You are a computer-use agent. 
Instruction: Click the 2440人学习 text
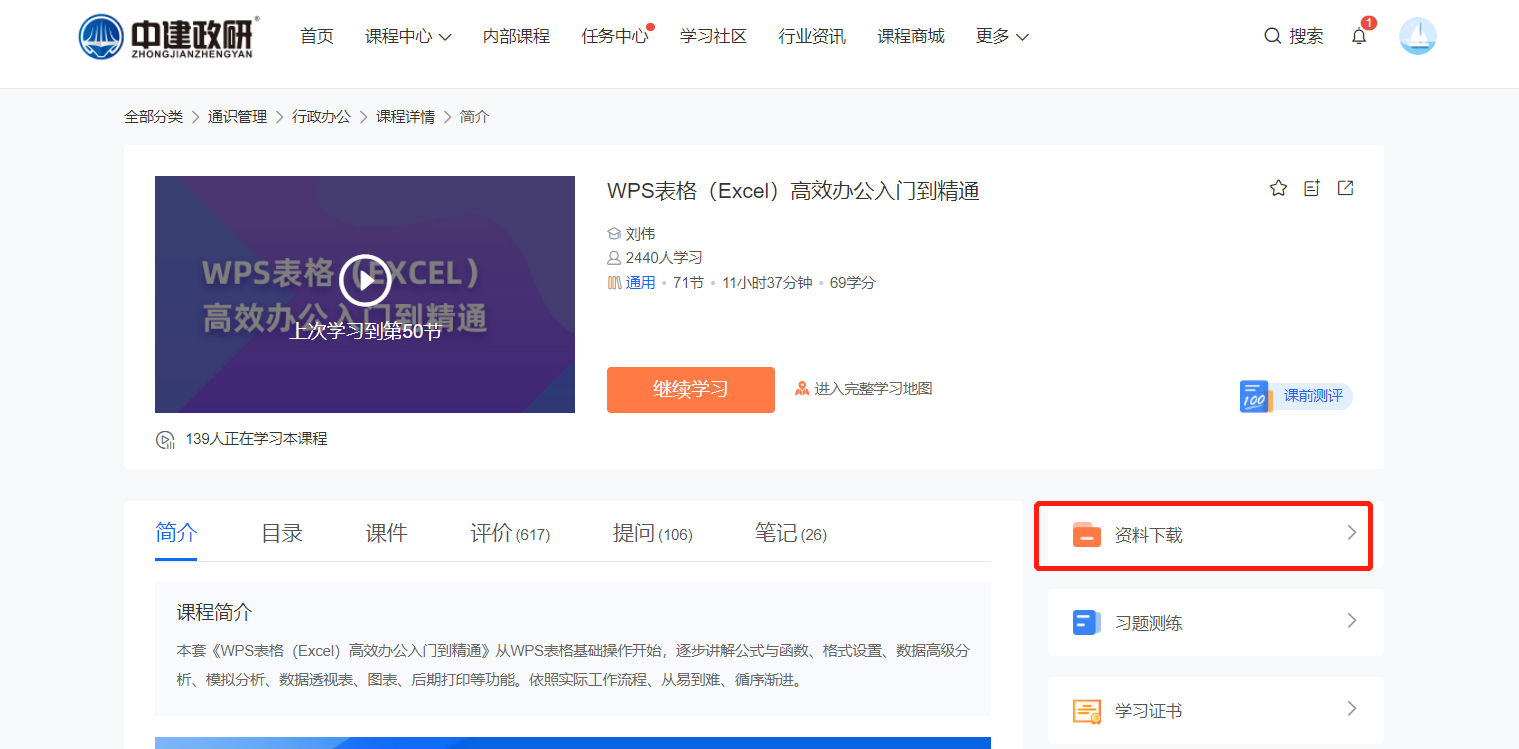(x=664, y=258)
